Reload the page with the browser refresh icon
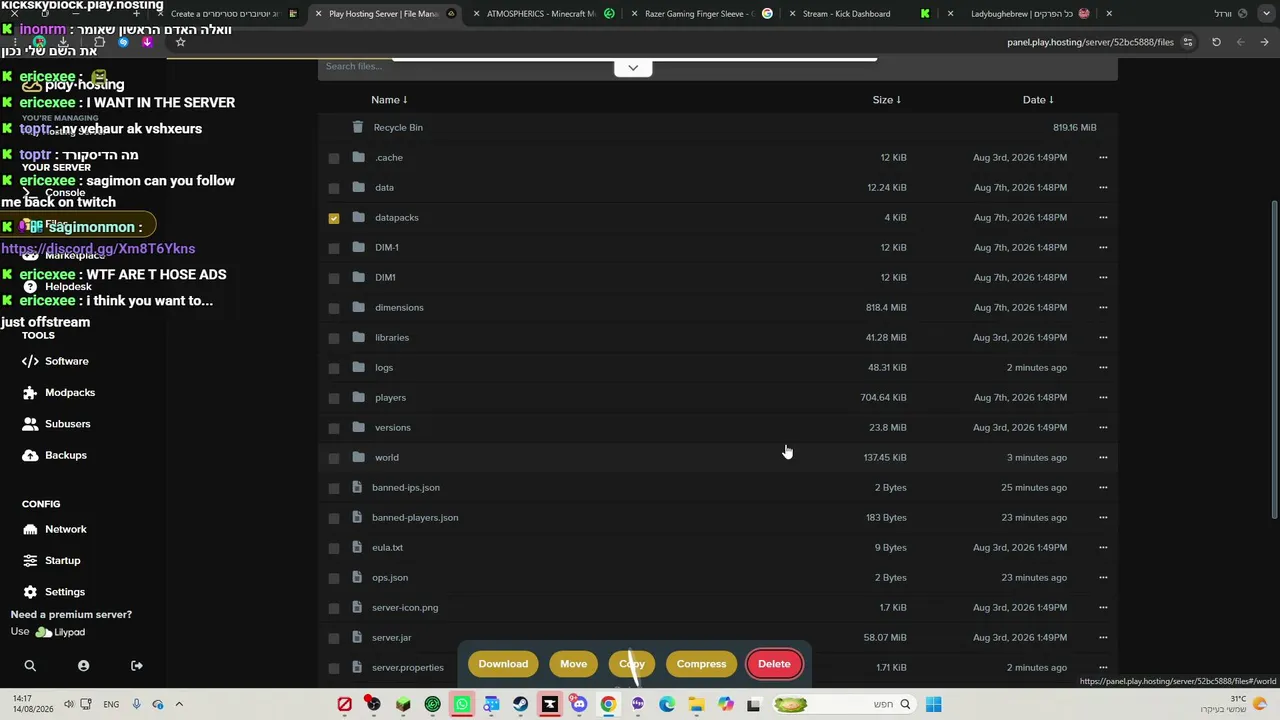The height and width of the screenshot is (720, 1280). click(1216, 42)
